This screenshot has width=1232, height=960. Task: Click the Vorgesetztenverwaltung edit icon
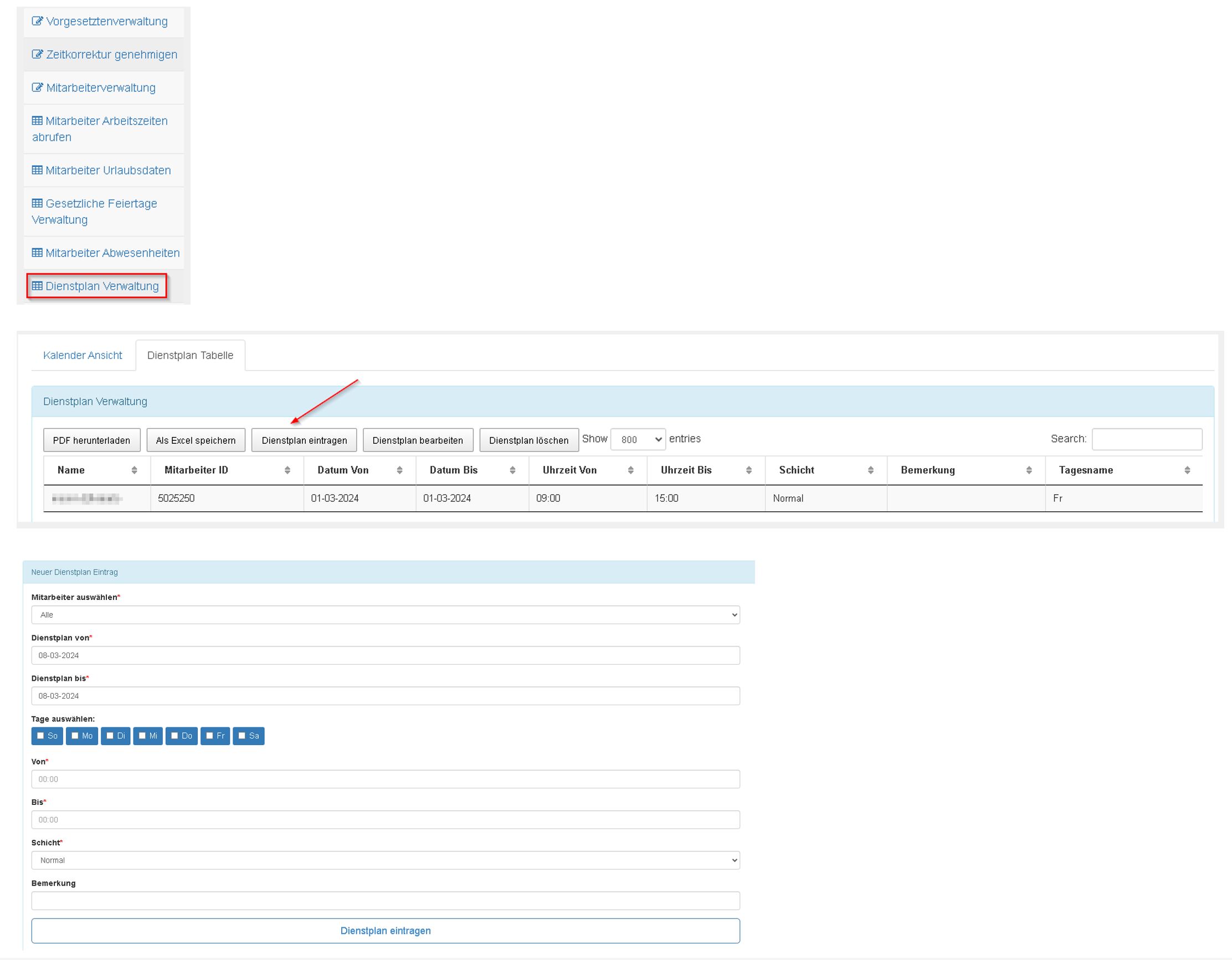point(37,22)
